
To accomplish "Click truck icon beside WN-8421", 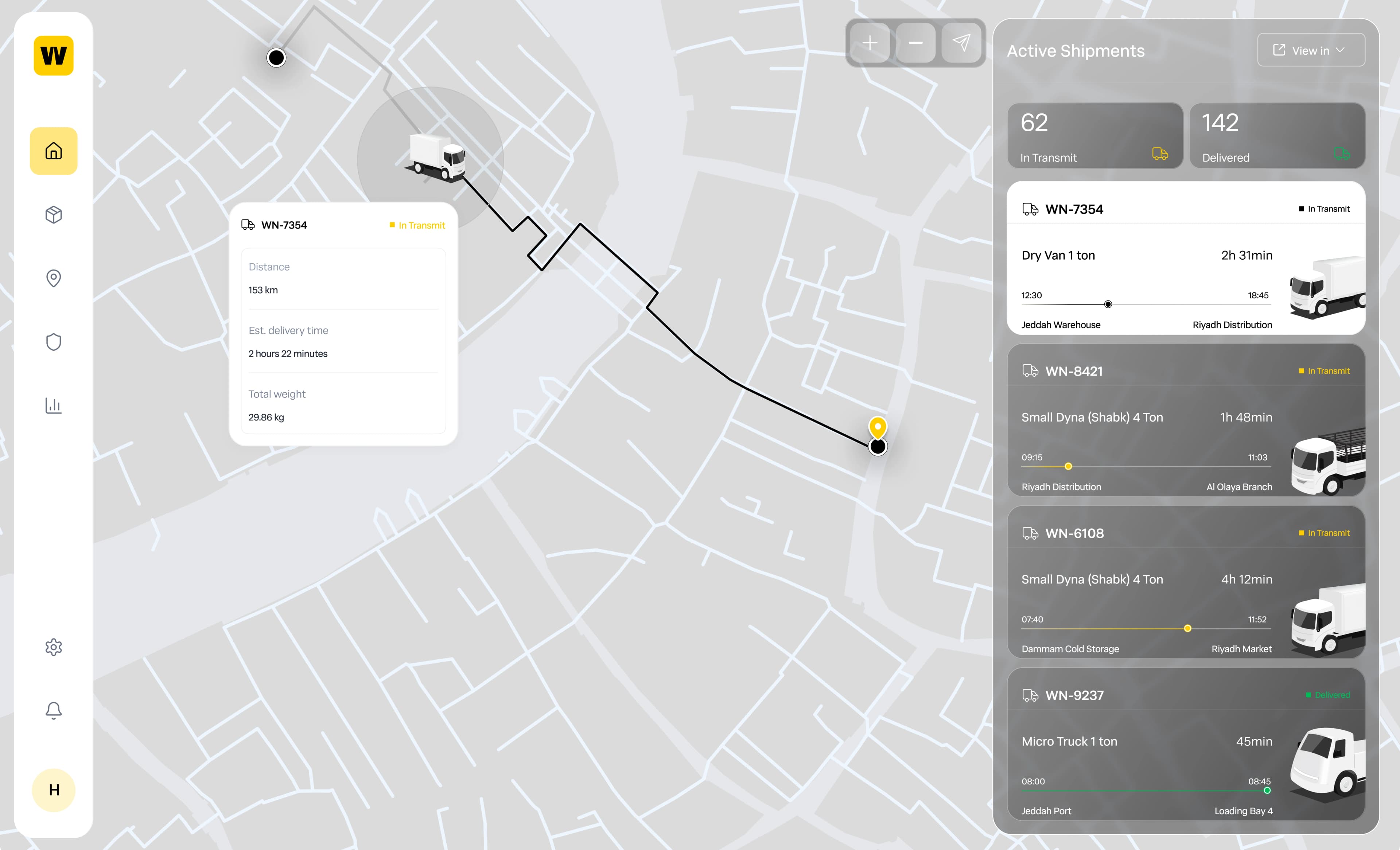I will click(1030, 371).
